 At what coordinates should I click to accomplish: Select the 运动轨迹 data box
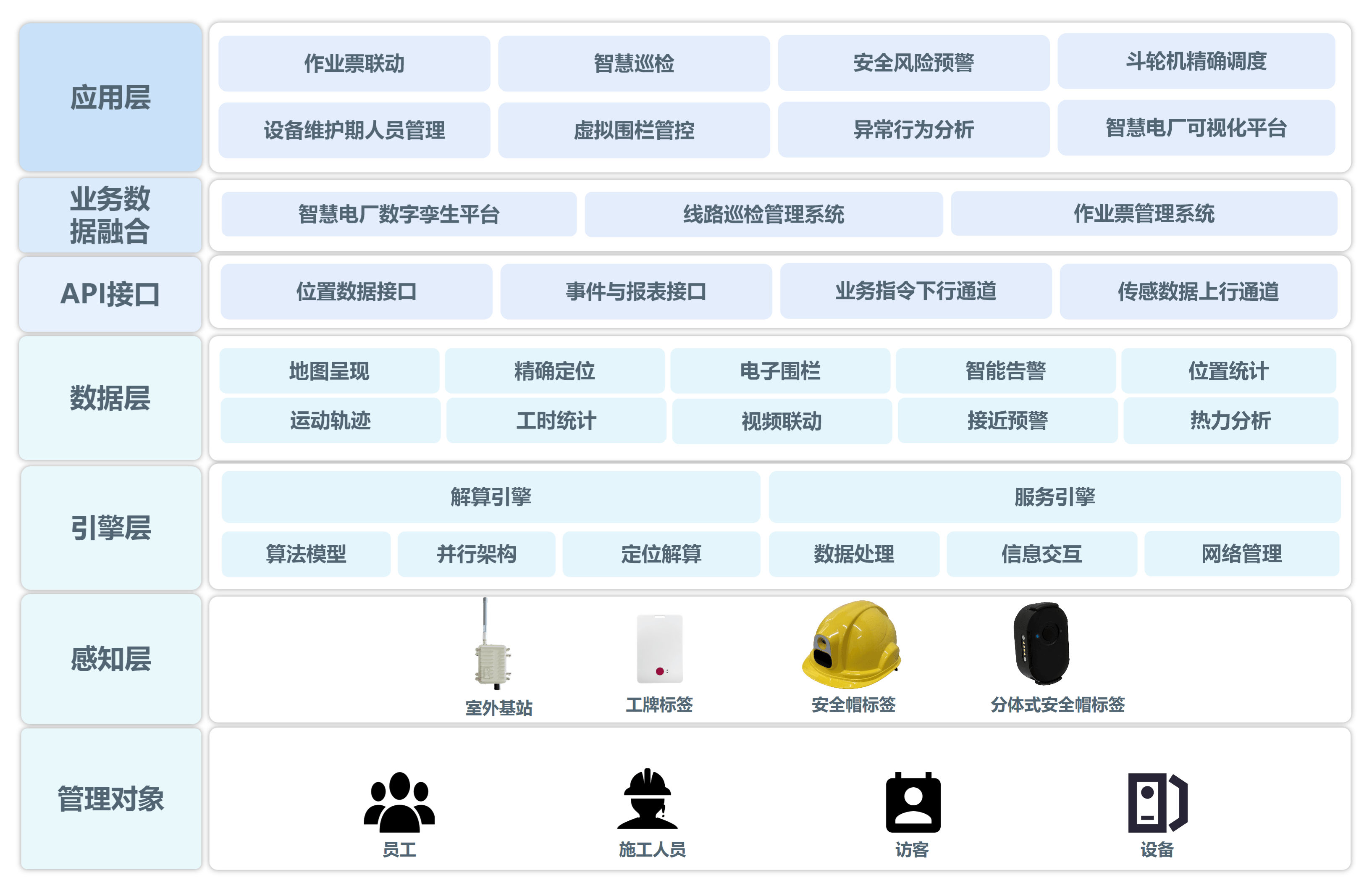point(331,421)
